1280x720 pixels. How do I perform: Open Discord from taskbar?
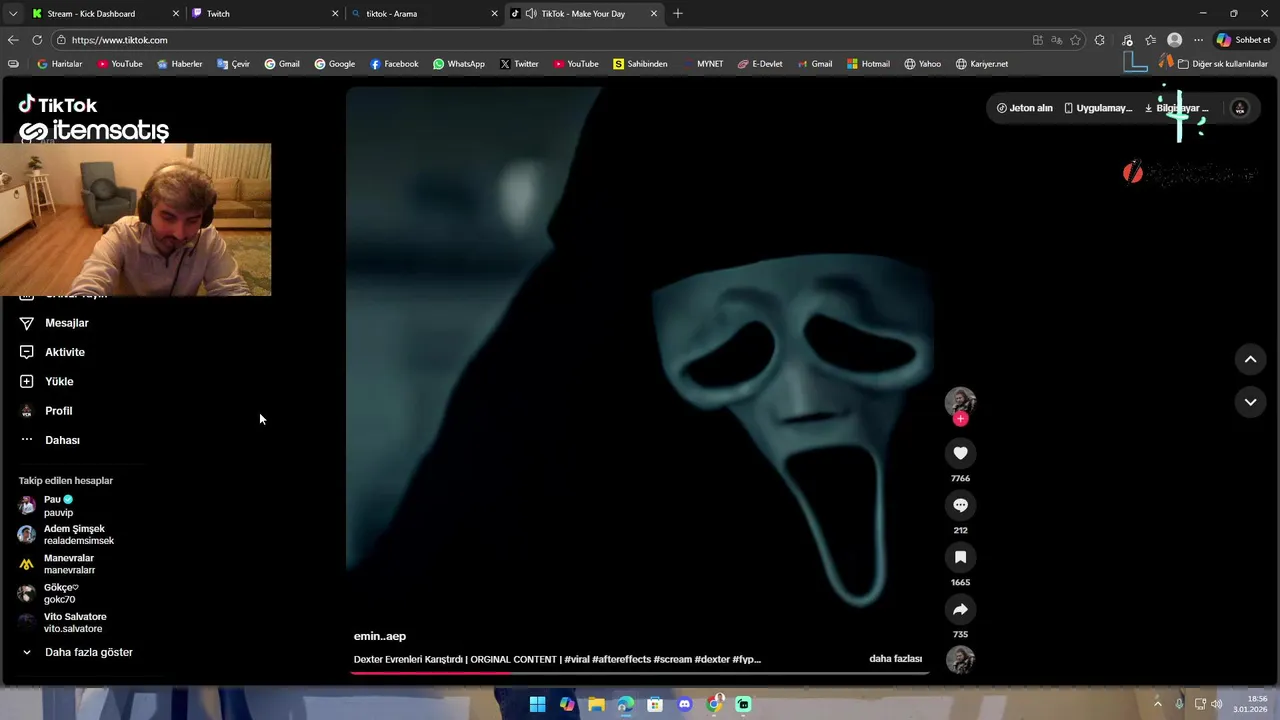coord(684,704)
